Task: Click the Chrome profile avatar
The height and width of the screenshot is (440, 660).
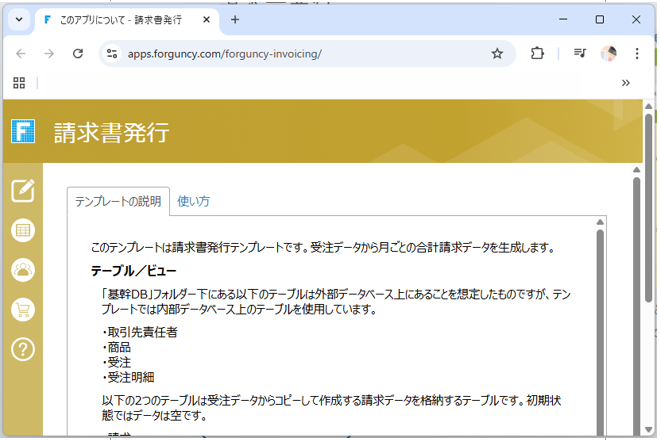Action: pyautogui.click(x=608, y=54)
